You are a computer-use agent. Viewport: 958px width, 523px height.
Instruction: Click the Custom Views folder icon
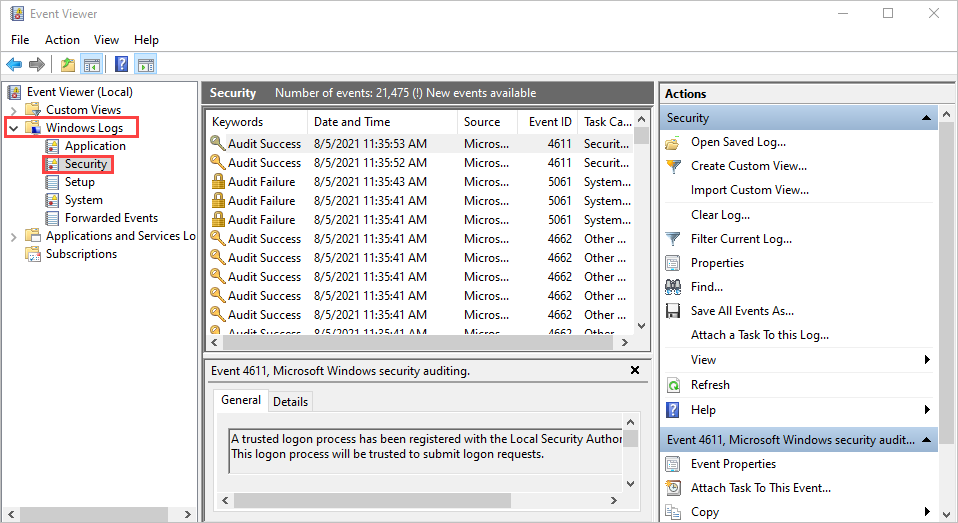[32, 110]
